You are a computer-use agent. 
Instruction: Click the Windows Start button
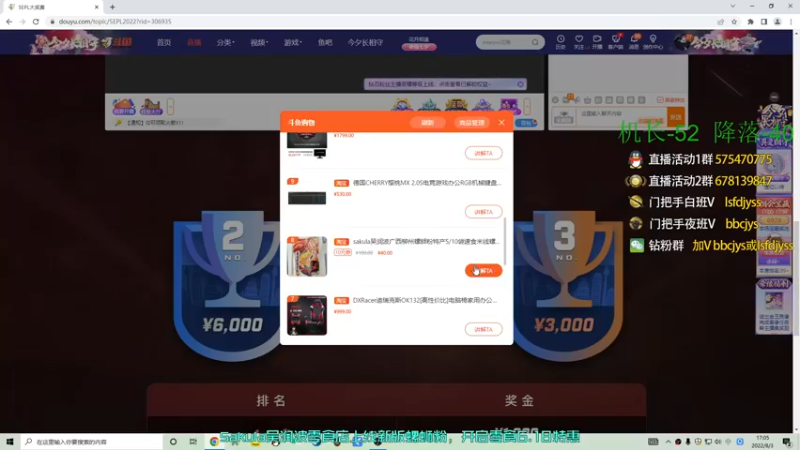[10, 441]
